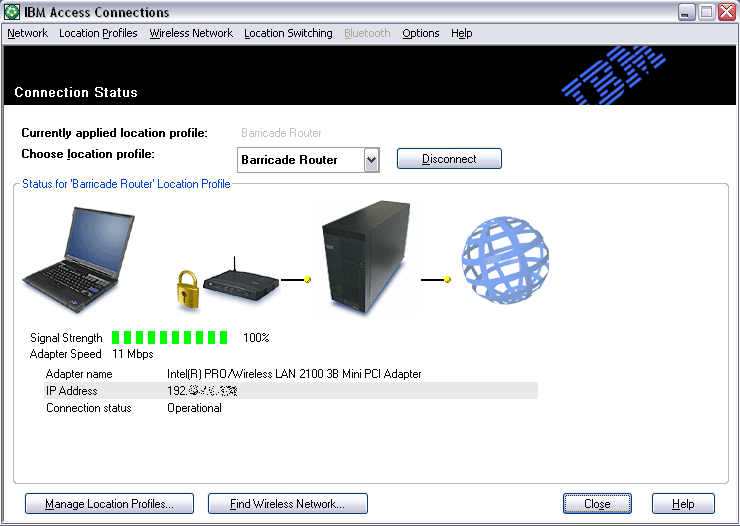
Task: Minimize the IBM Access Connections window
Action: (x=687, y=12)
